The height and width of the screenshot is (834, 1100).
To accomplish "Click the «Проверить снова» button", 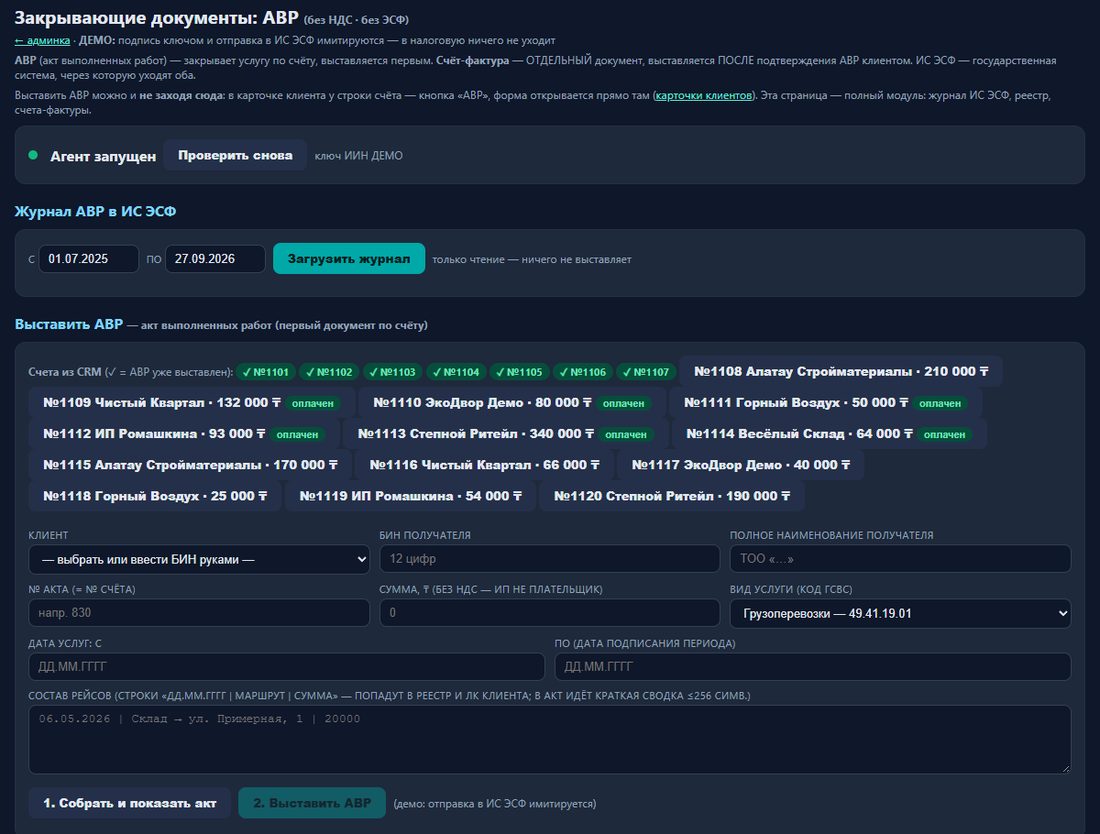I will [x=235, y=155].
